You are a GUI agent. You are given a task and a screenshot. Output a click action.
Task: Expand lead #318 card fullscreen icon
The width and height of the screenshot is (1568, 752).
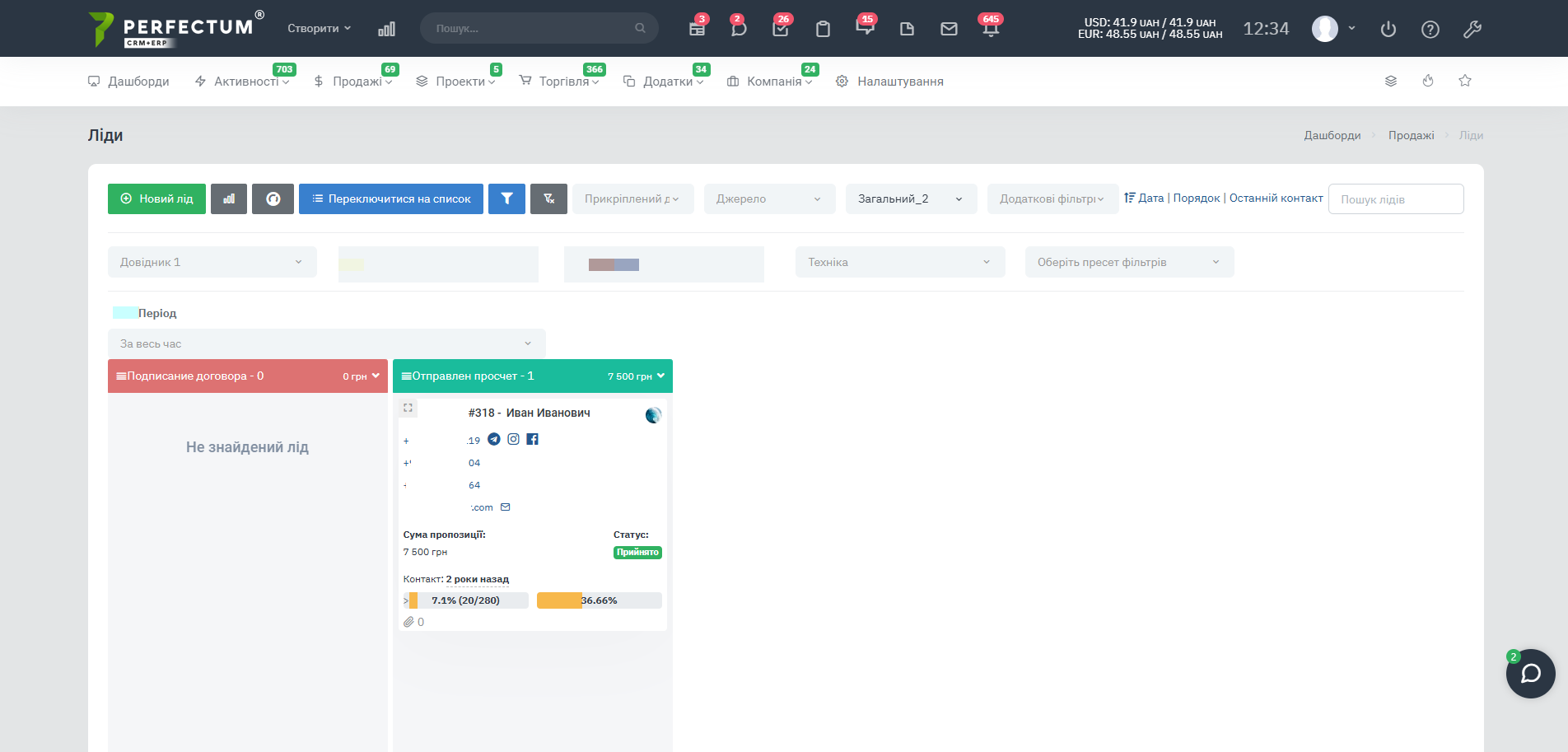(x=408, y=408)
